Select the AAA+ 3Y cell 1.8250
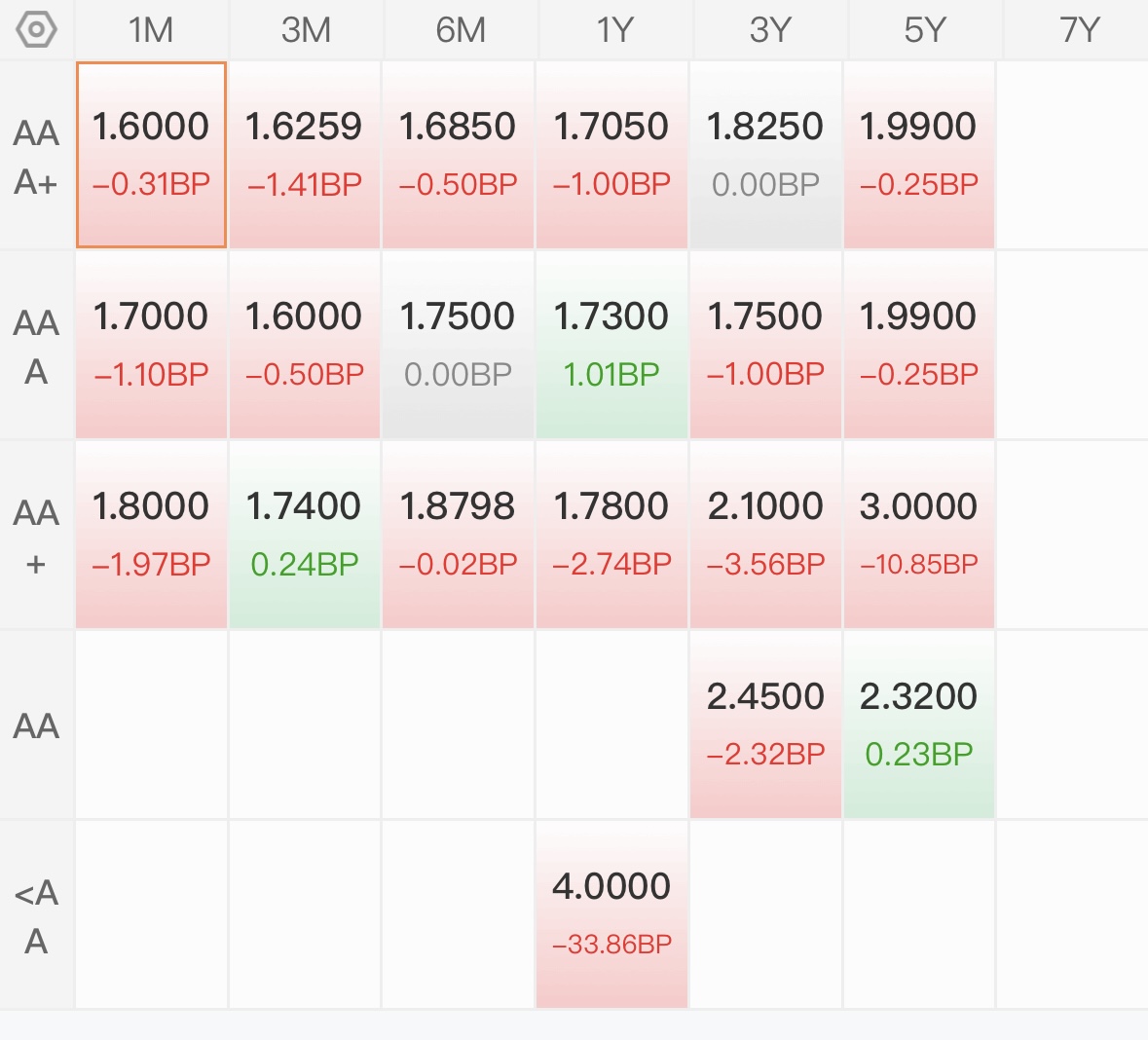The height and width of the screenshot is (1041, 1148). pyautogui.click(x=765, y=155)
